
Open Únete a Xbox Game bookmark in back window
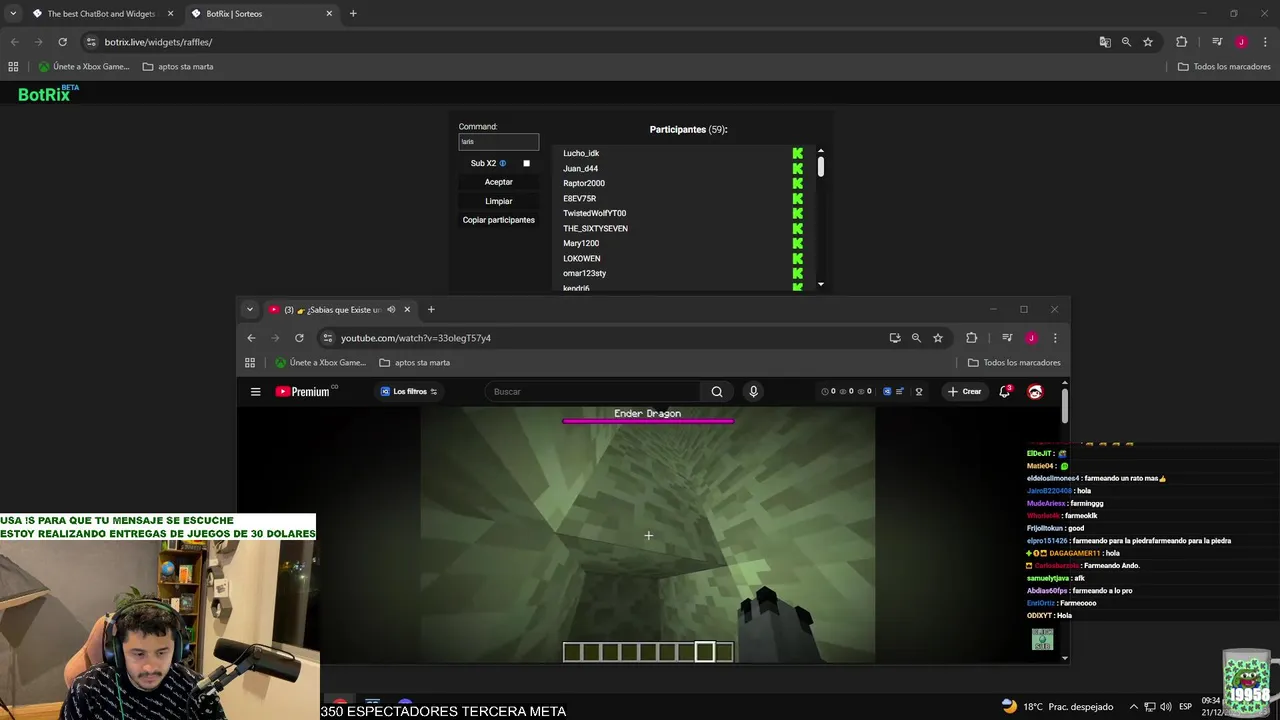[x=84, y=67]
